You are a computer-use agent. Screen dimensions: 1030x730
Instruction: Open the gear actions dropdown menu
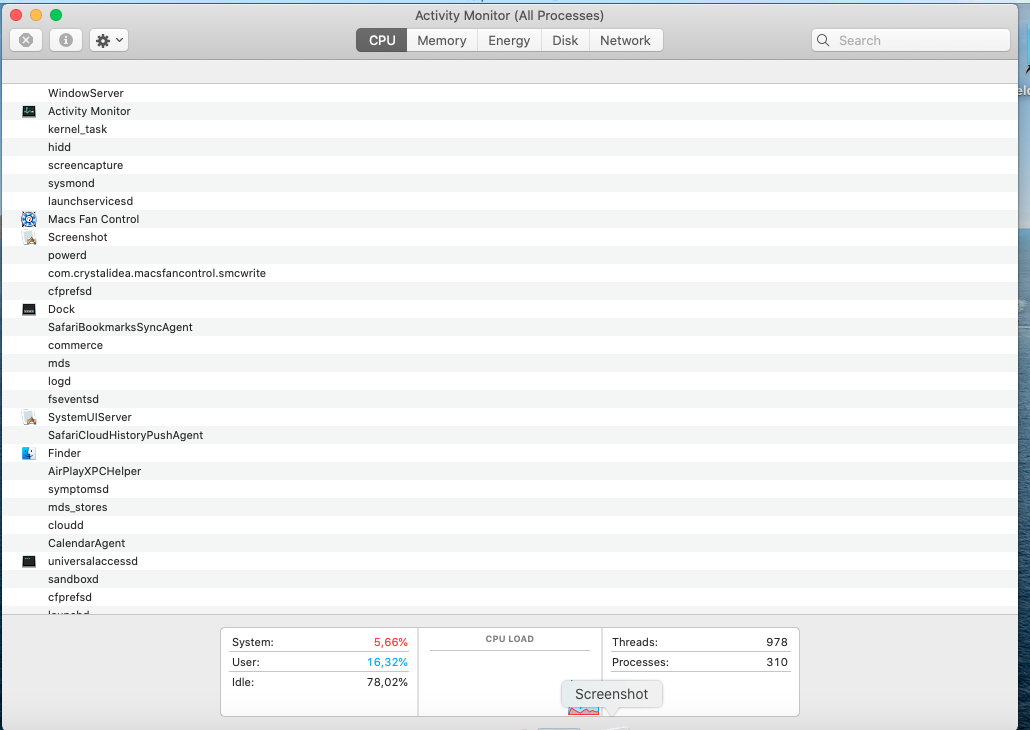[109, 40]
